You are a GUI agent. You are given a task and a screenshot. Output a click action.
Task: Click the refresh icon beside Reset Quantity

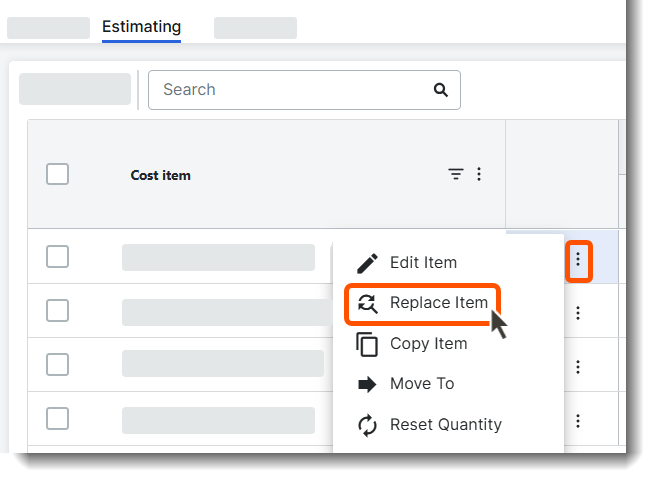click(367, 425)
